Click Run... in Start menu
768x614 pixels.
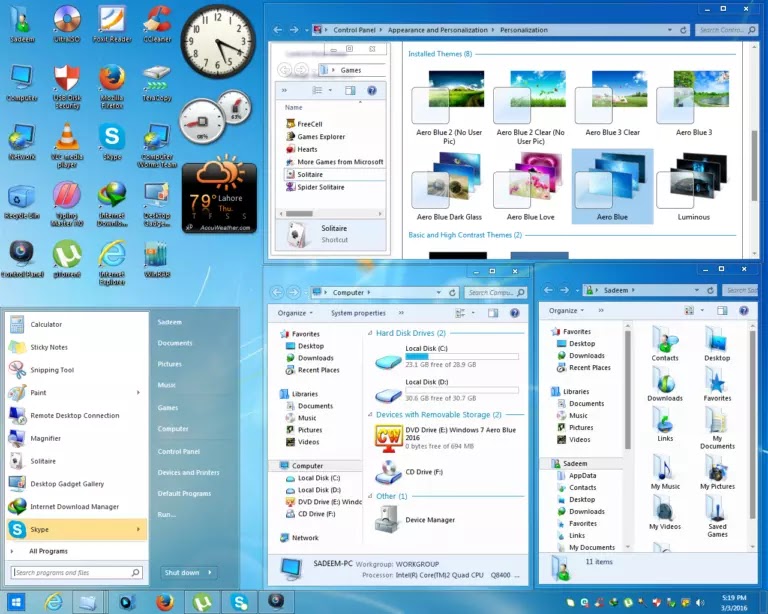click(167, 515)
